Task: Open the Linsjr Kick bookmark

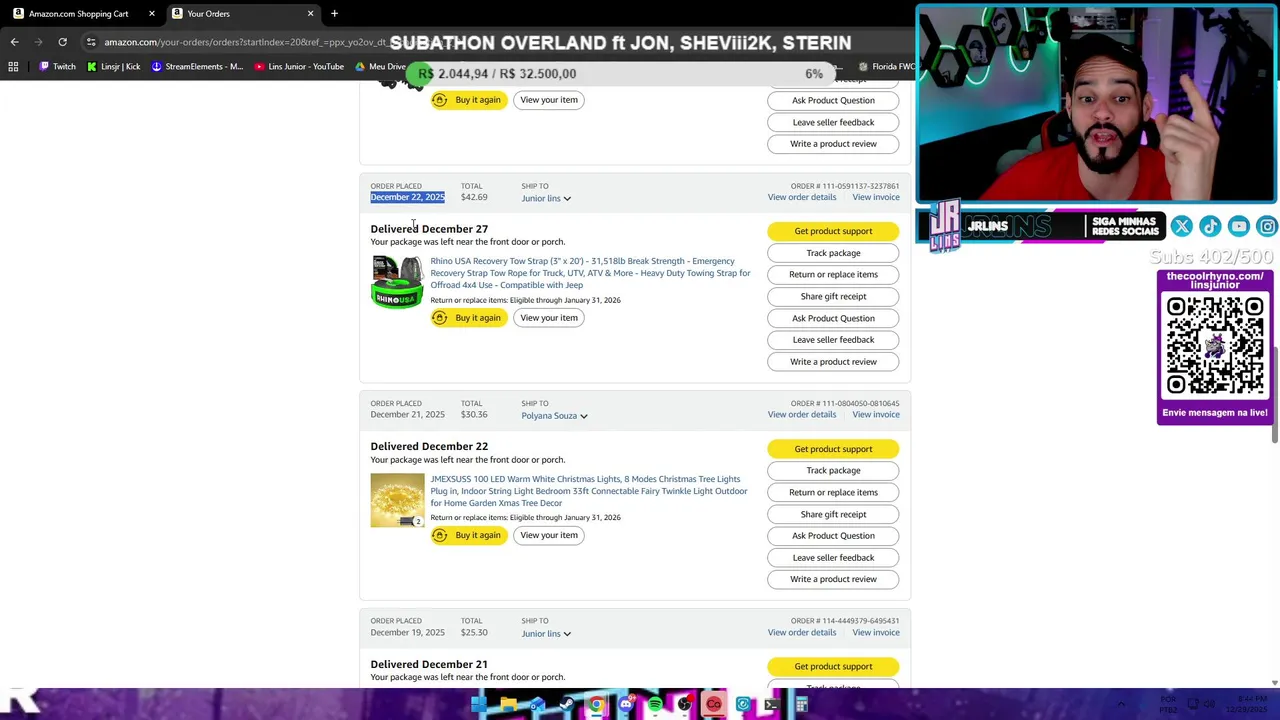Action: click(113, 67)
